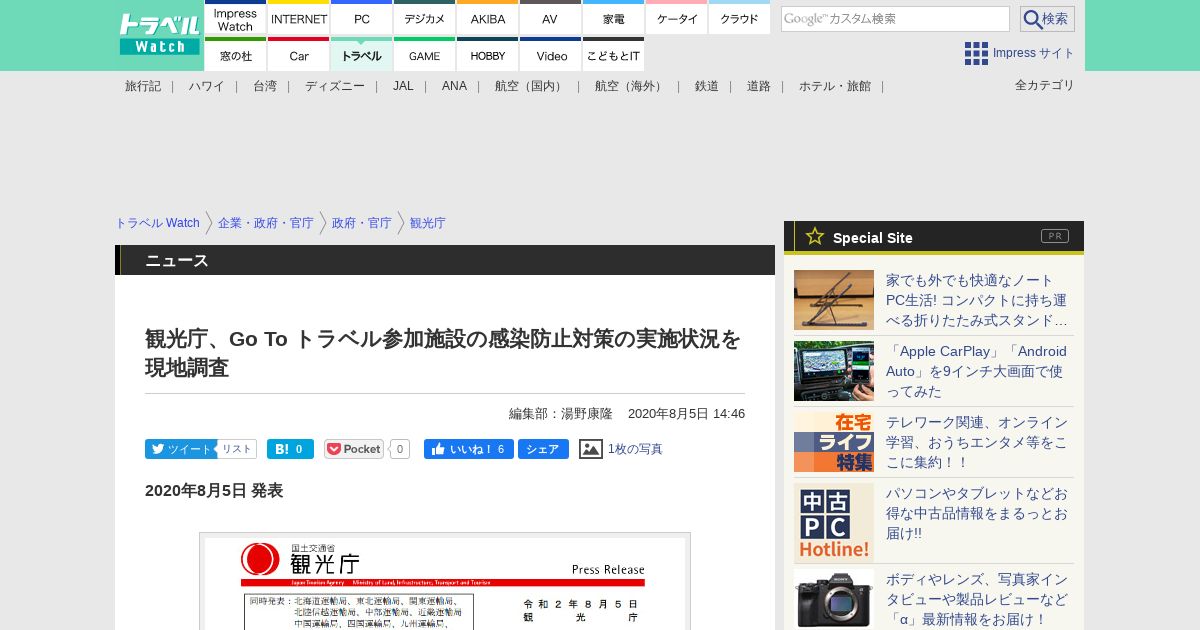This screenshot has width=1200, height=630.
Task: Open the 在宅ライフ特集 banner thumbnail
Action: pos(834,442)
